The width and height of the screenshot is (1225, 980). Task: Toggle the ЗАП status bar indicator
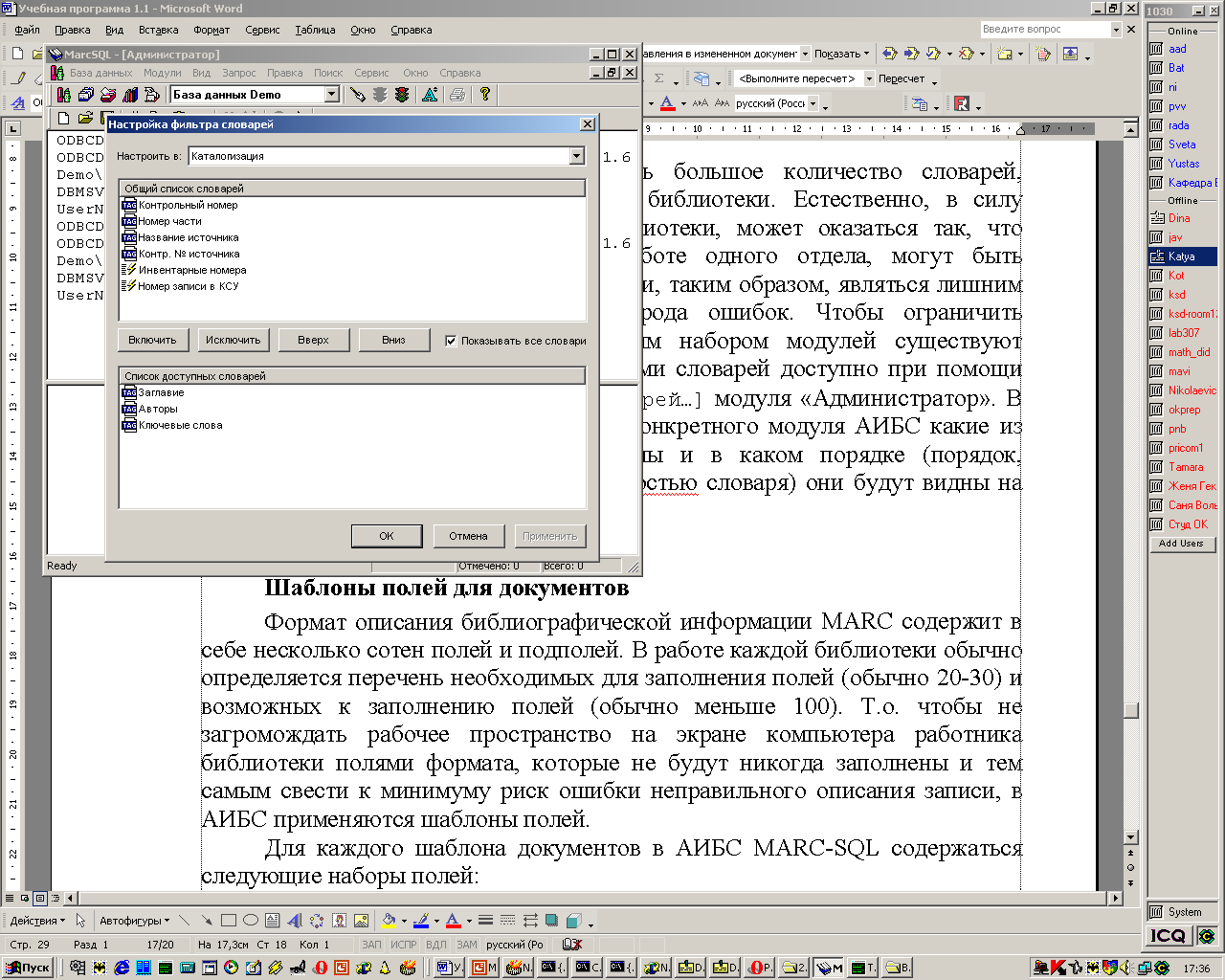click(x=371, y=945)
